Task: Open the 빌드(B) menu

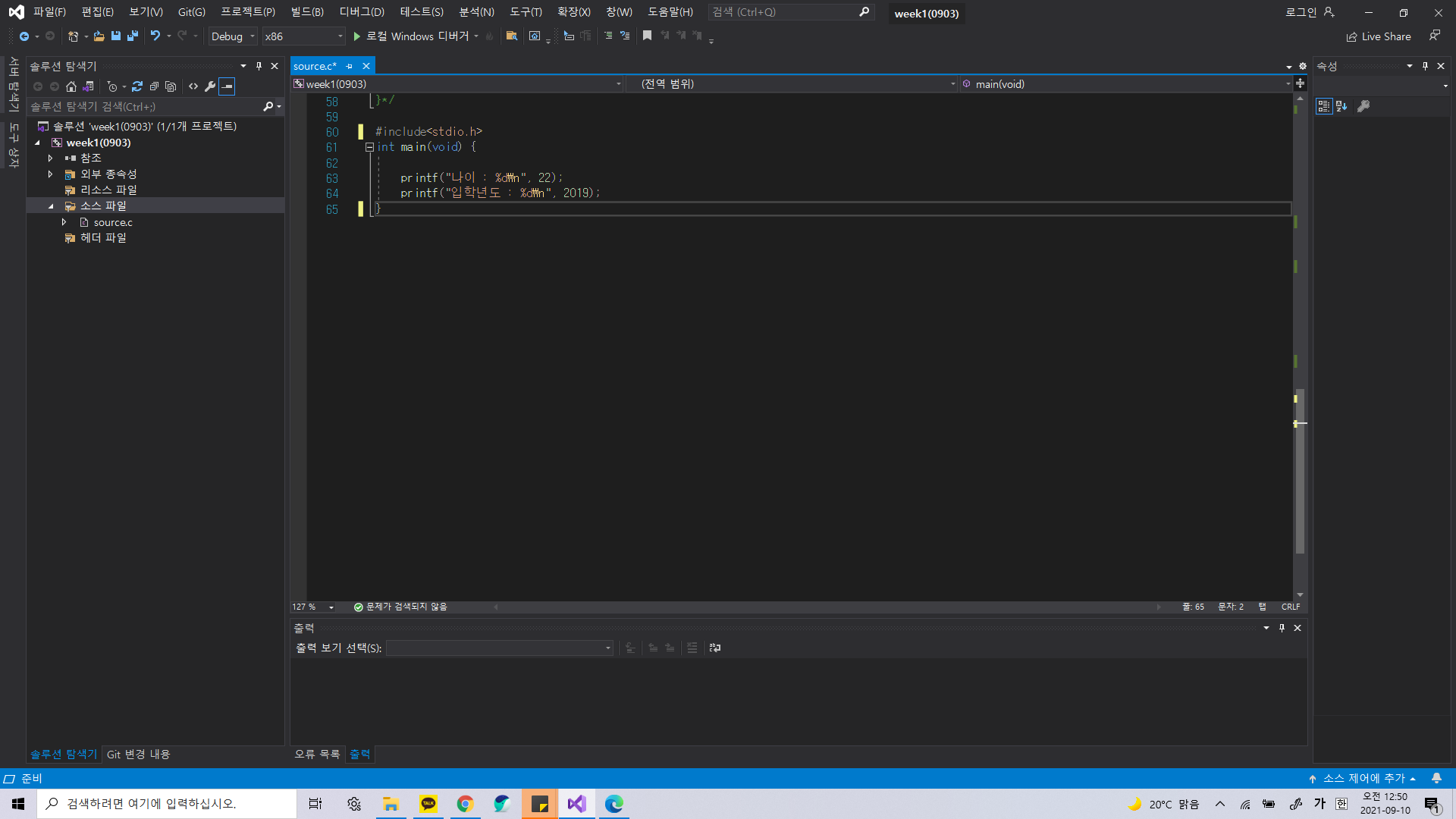Action: (306, 12)
